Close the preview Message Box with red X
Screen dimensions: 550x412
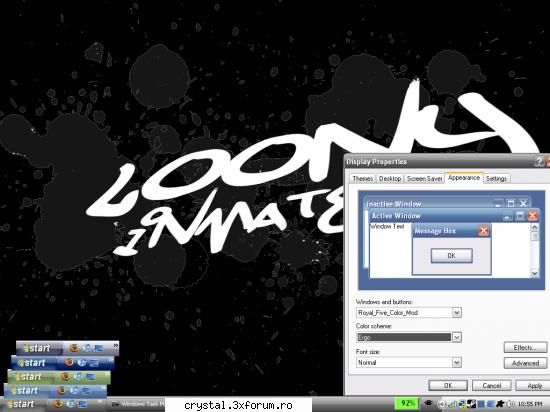point(483,231)
